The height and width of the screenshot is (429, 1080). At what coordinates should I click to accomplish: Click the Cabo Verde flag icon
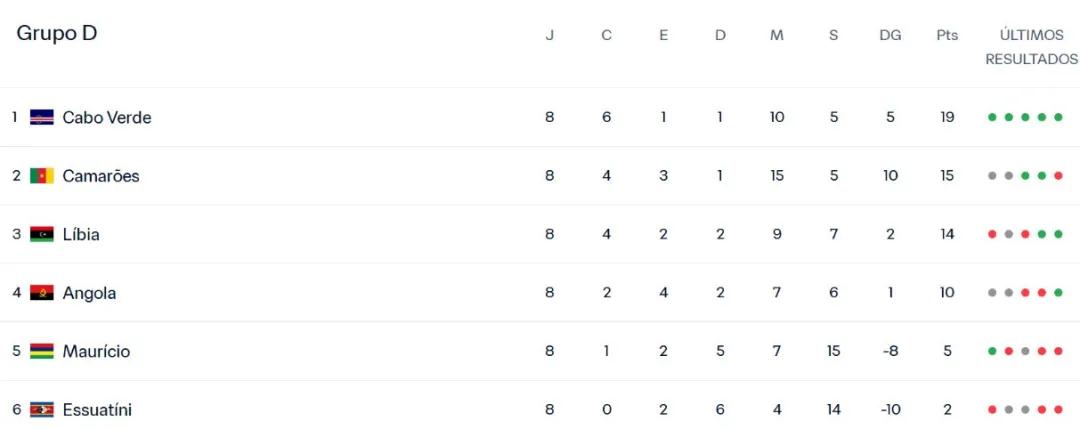click(x=42, y=117)
